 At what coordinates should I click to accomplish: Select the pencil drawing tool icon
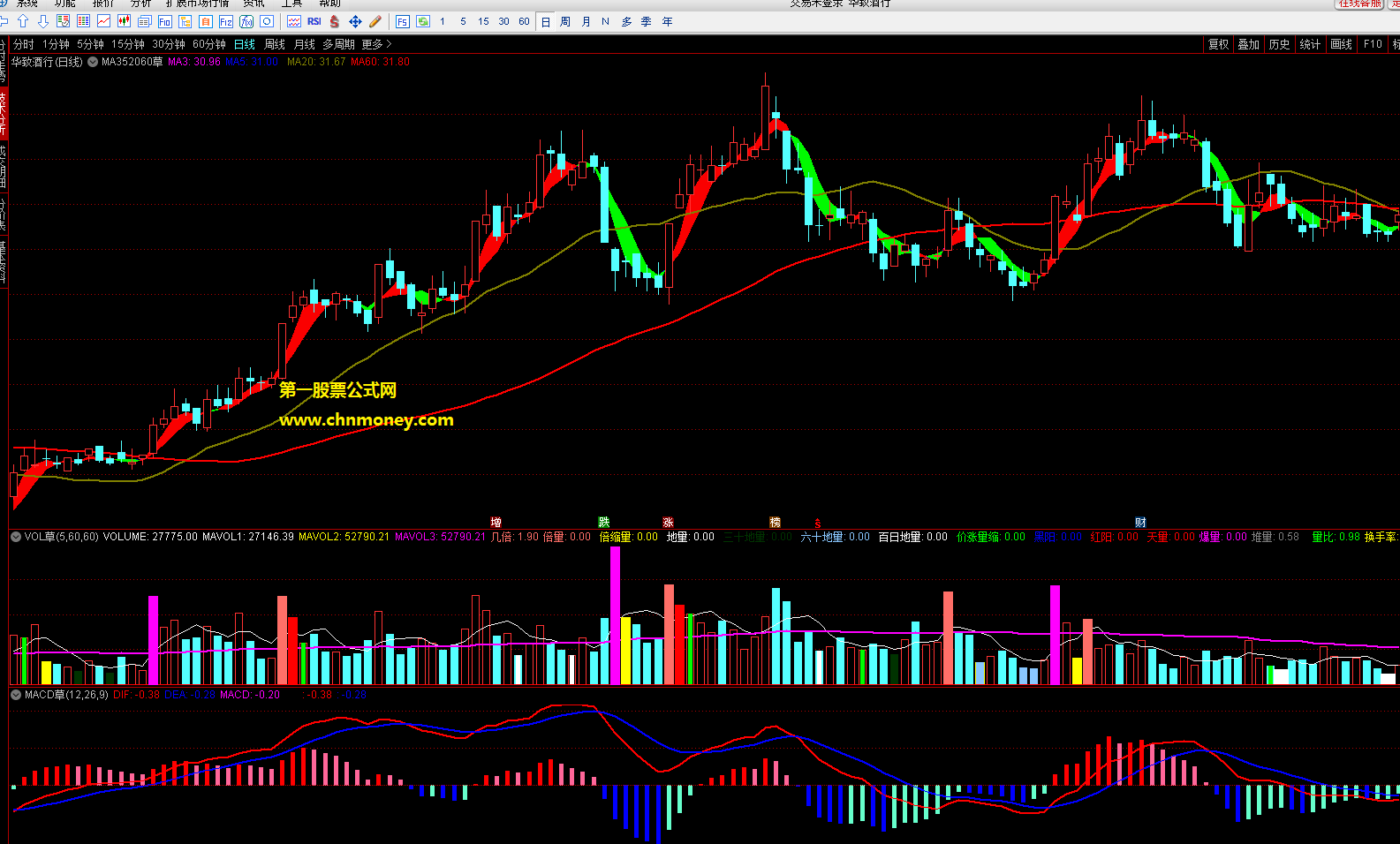(x=375, y=21)
